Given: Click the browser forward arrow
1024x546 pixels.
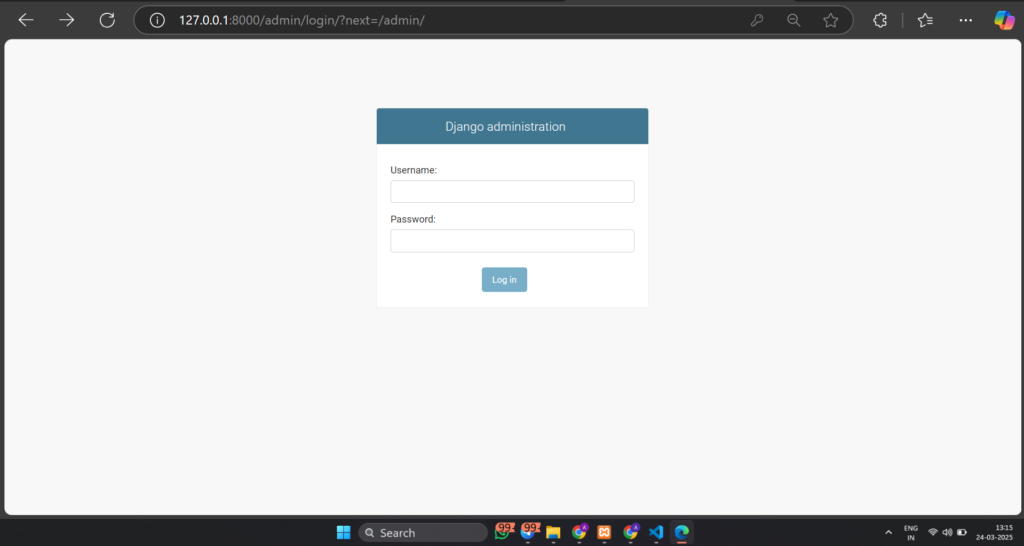Looking at the screenshot, I should point(67,20).
